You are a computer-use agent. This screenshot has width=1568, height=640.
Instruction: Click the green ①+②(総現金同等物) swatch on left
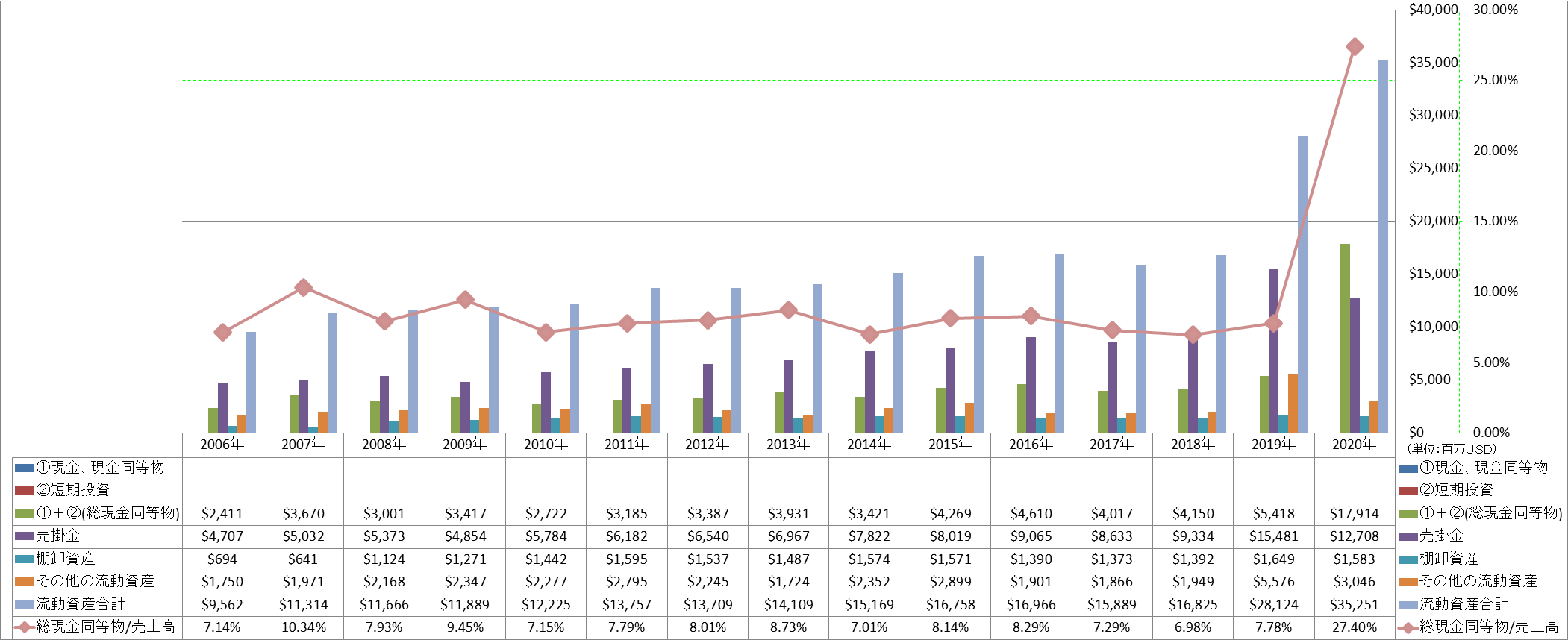coord(25,514)
